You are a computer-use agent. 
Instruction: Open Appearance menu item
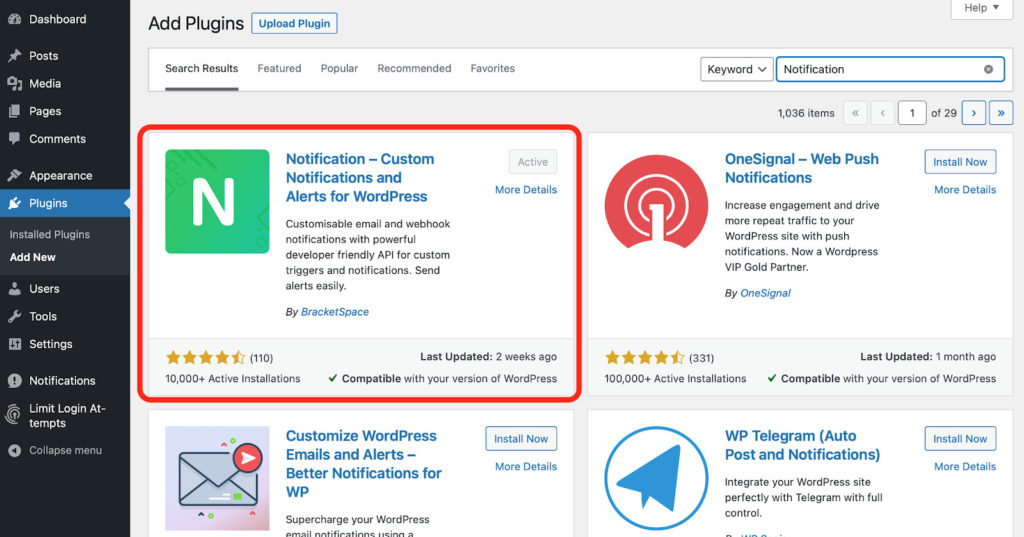pyautogui.click(x=60, y=175)
